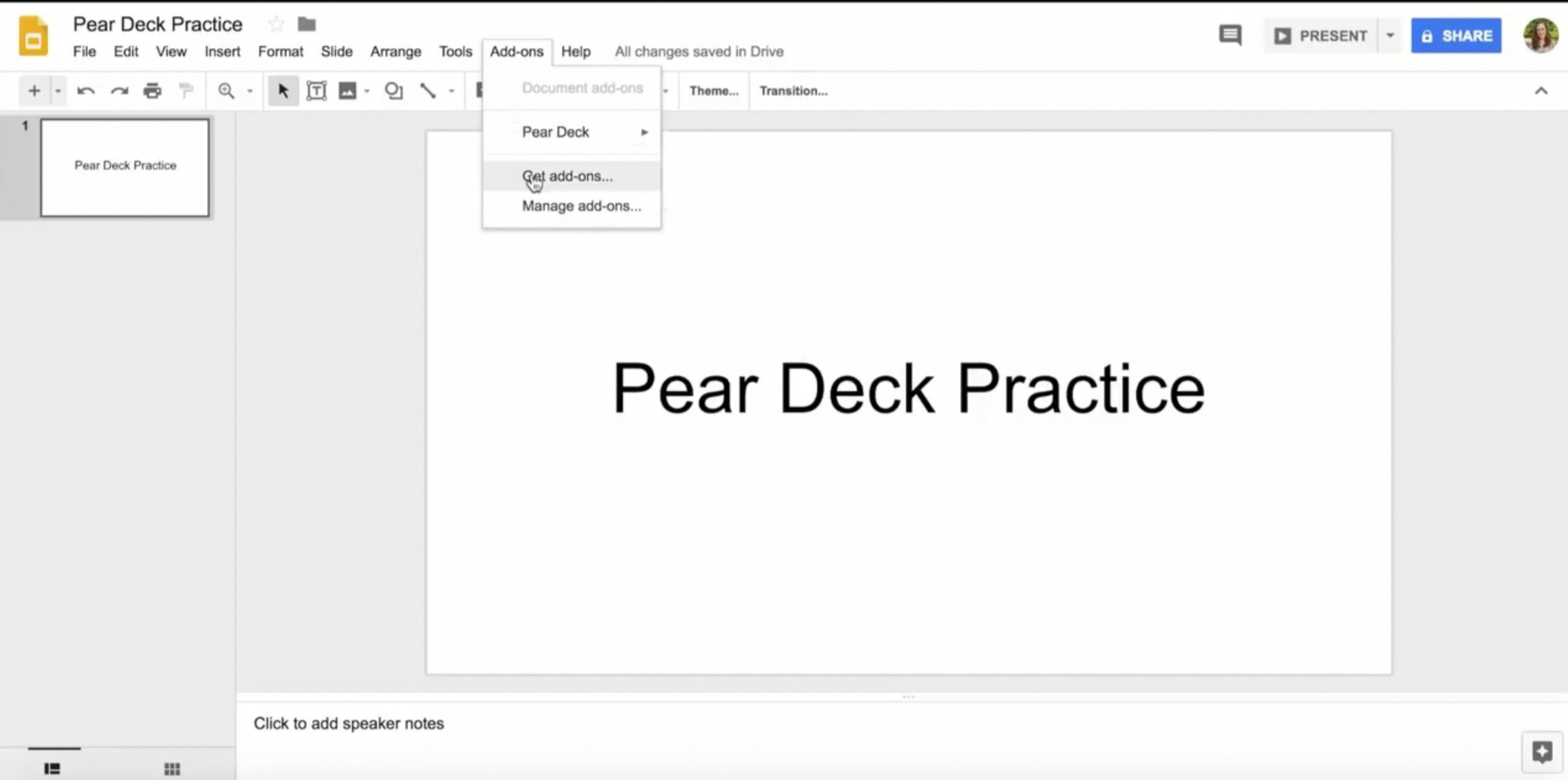The width and height of the screenshot is (1568, 780).
Task: Open the Edit menu
Action: point(126,51)
